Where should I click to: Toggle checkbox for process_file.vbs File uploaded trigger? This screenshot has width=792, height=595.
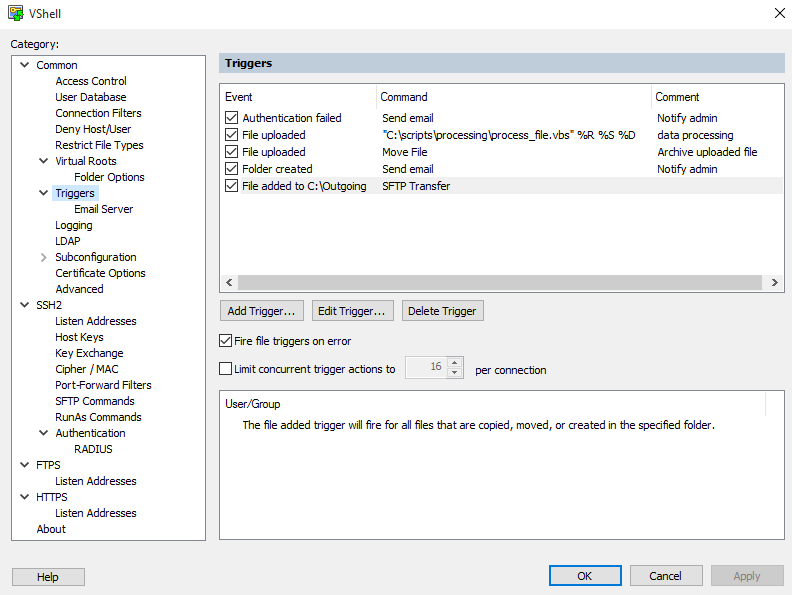click(x=231, y=135)
